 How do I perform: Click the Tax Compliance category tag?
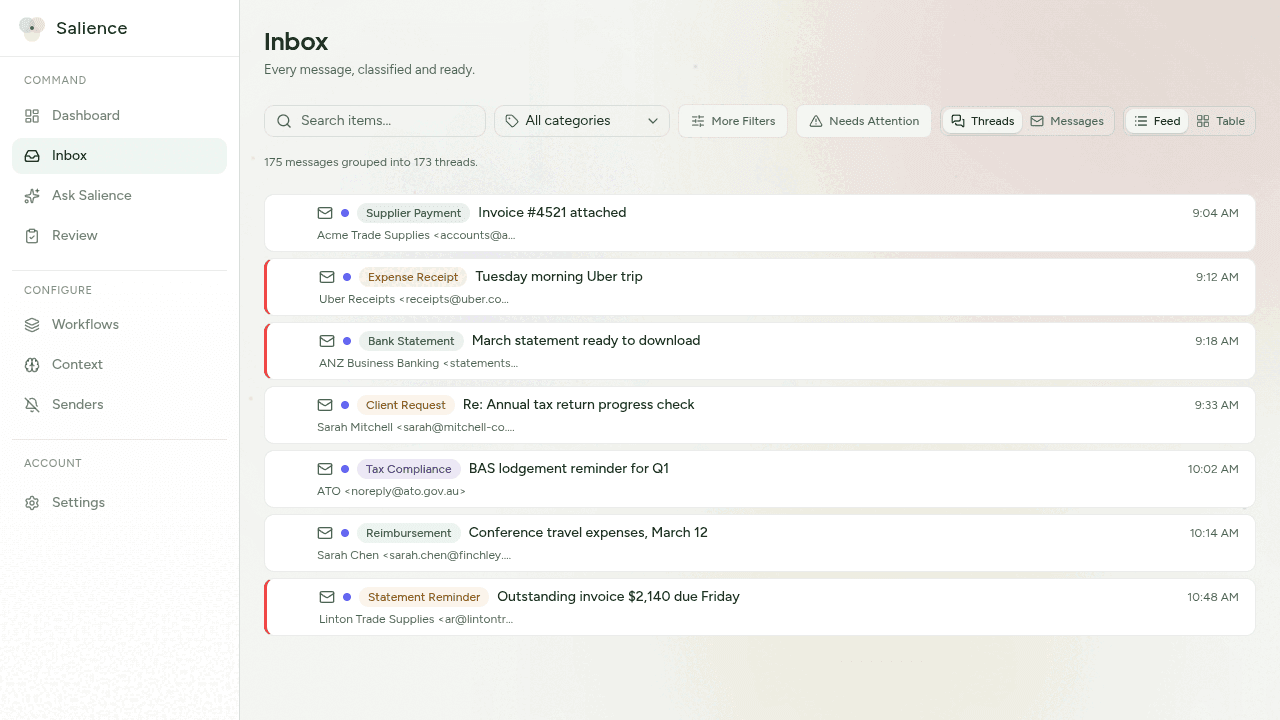click(x=409, y=469)
